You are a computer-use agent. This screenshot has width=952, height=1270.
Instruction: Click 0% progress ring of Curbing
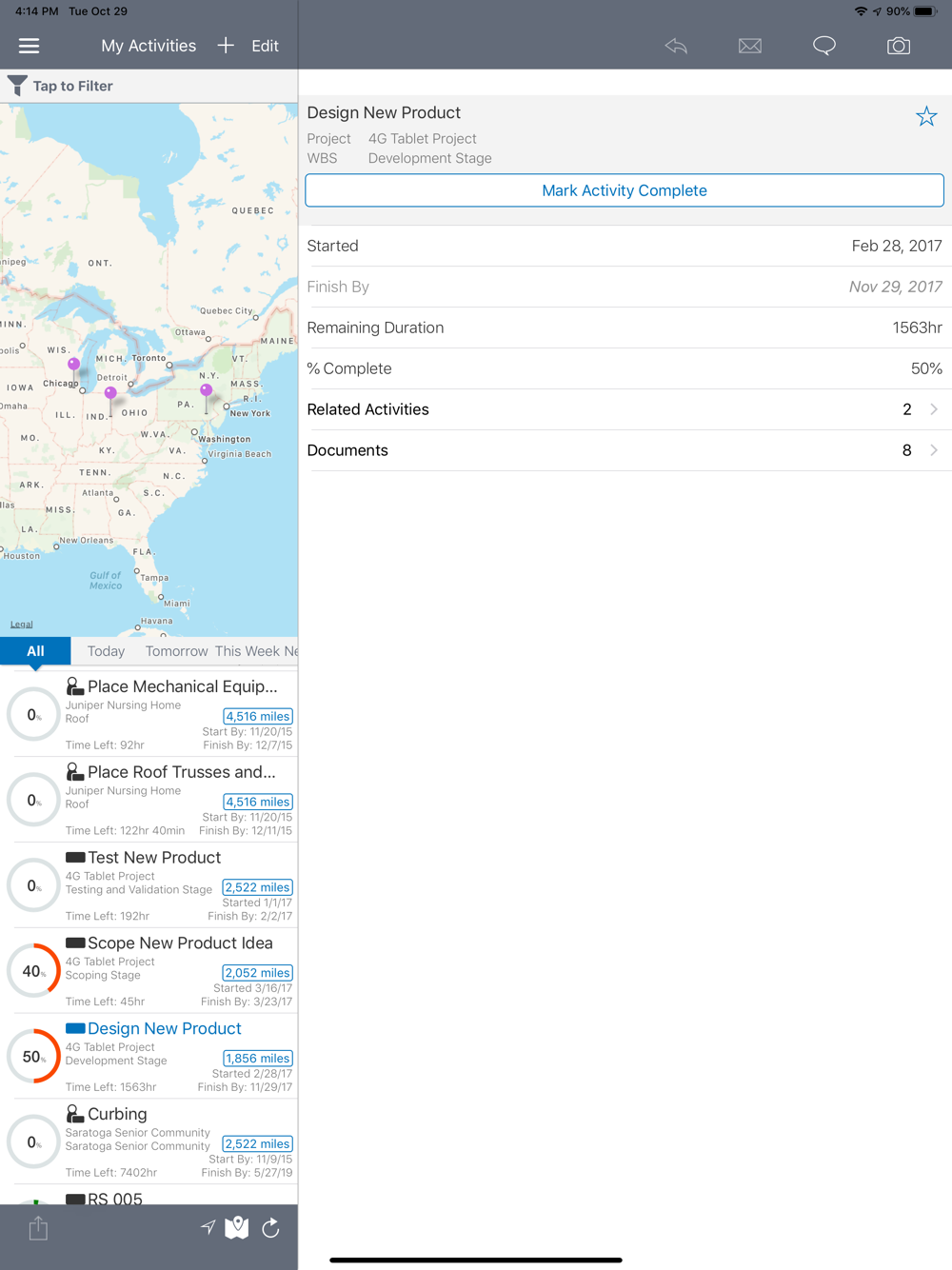(34, 1142)
